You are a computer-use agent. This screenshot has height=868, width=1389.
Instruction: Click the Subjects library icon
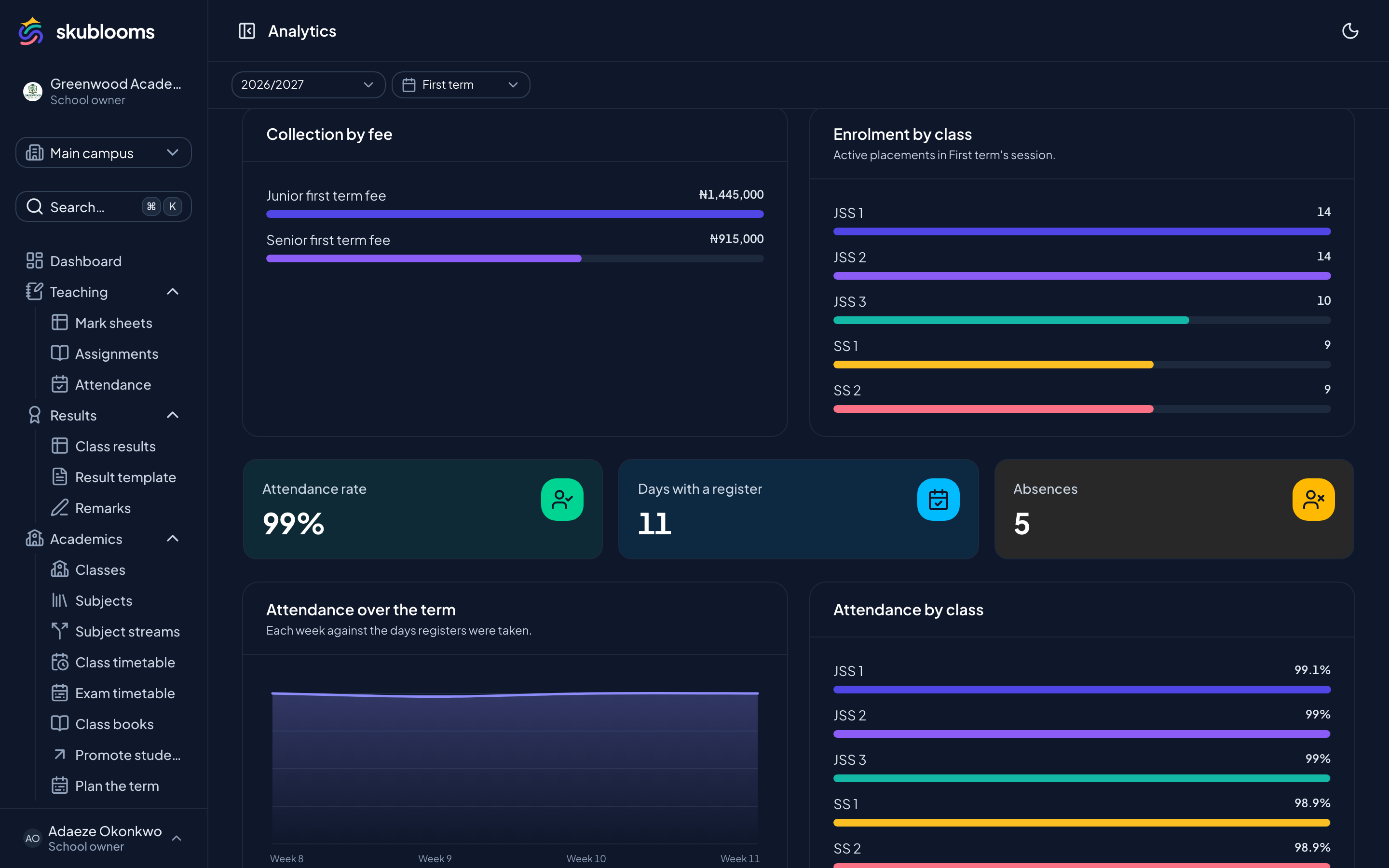60,600
